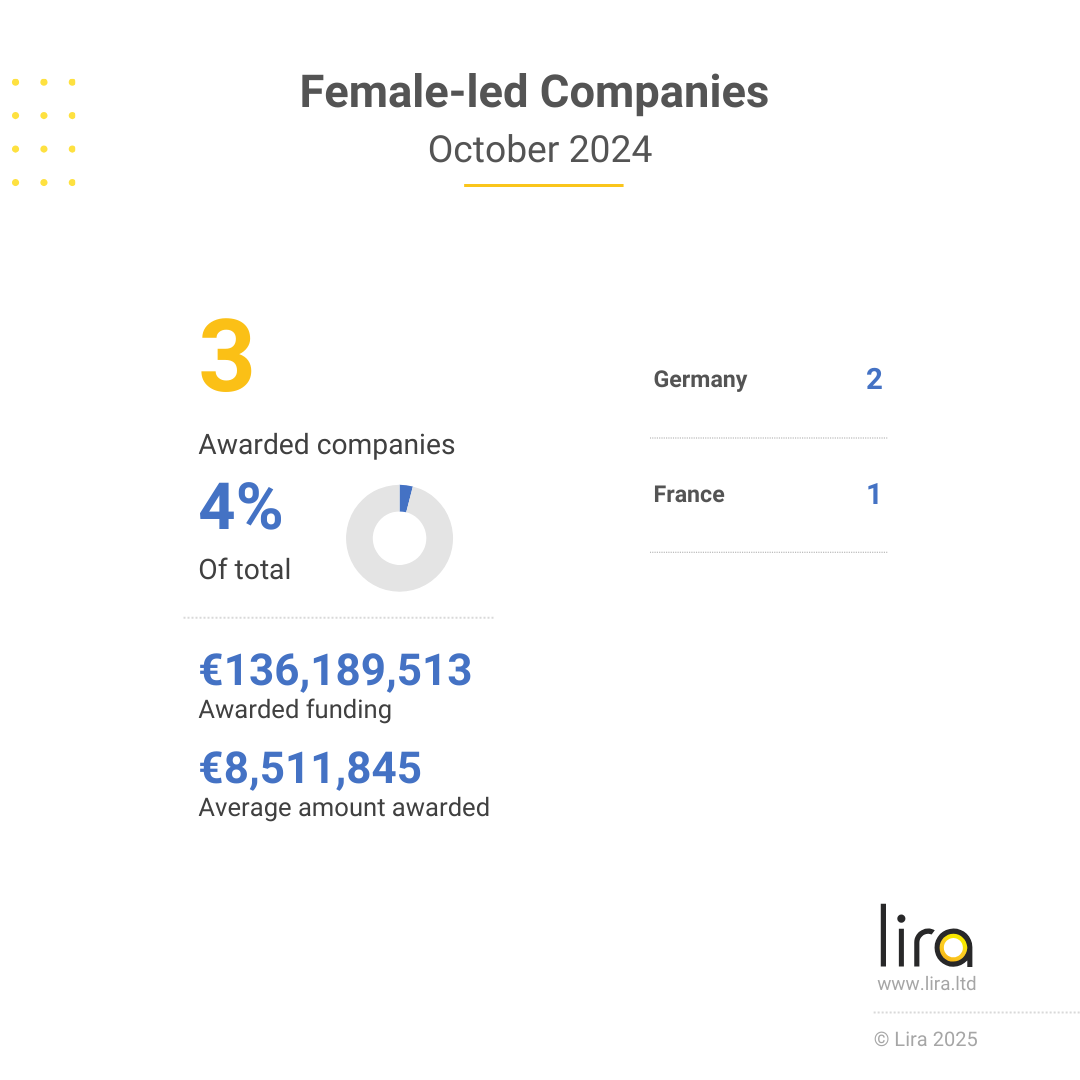This screenshot has width=1080, height=1080.
Task: Click Germany's count of 2
Action: click(874, 379)
